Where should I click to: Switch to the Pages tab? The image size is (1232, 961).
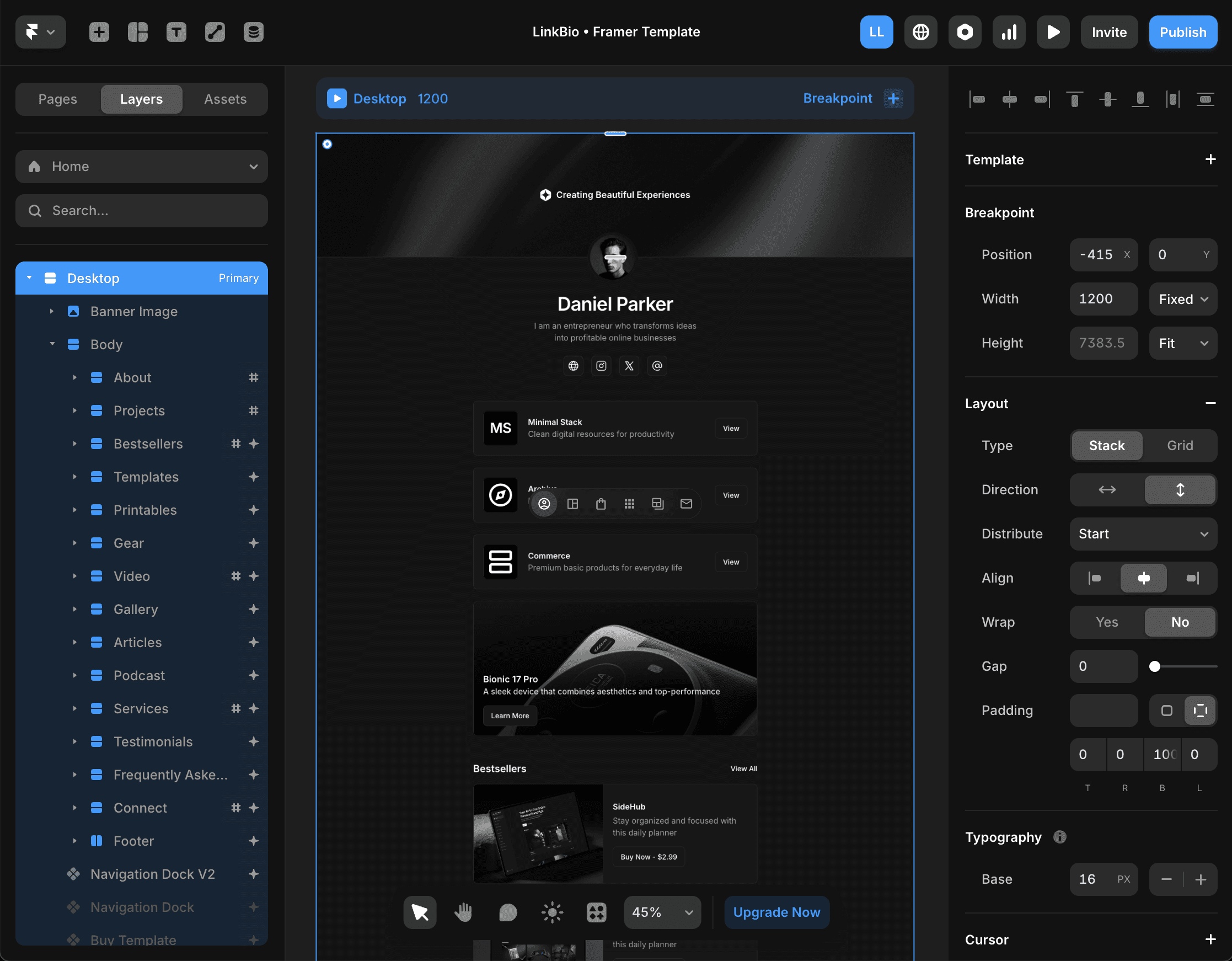point(57,99)
